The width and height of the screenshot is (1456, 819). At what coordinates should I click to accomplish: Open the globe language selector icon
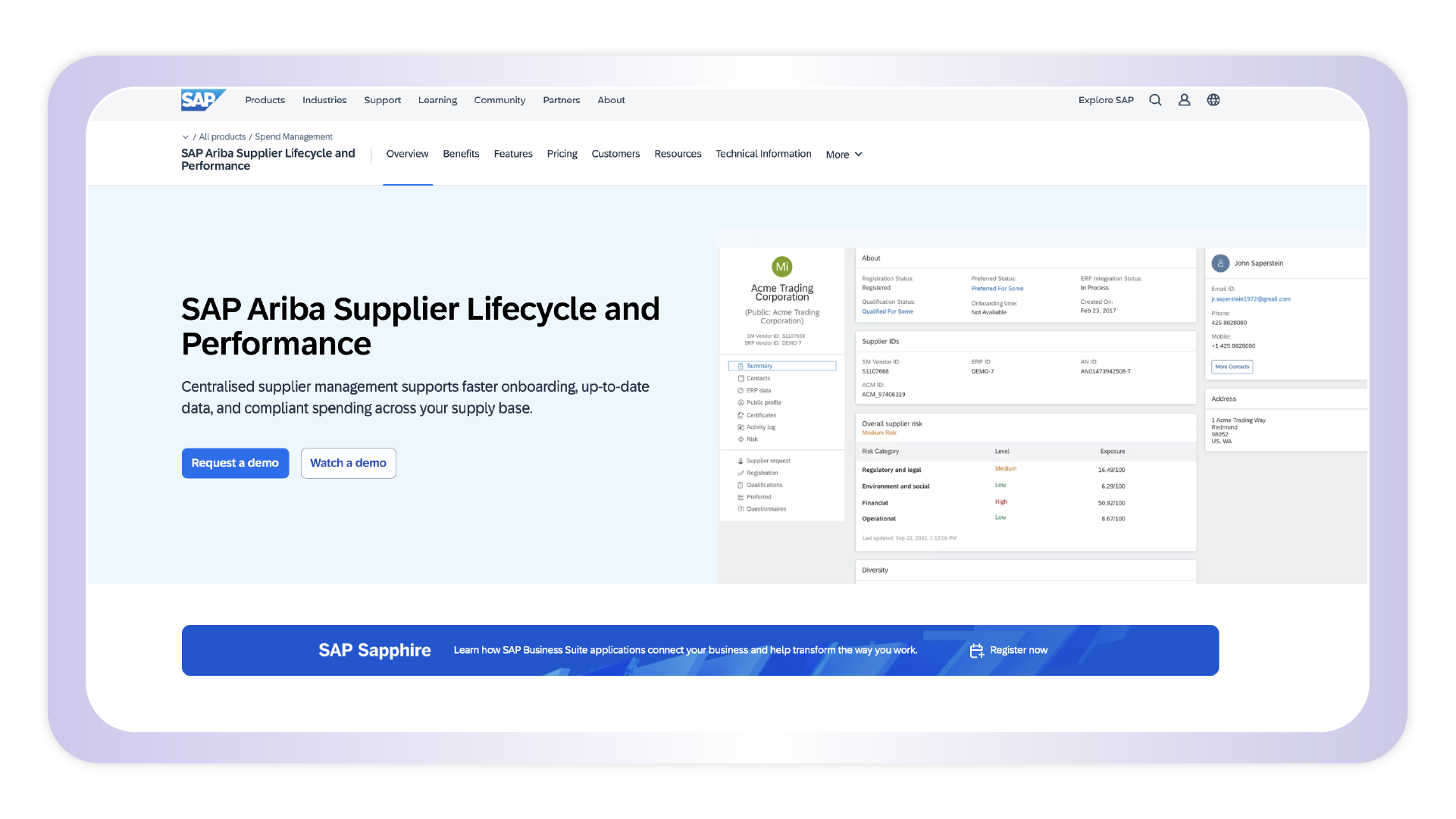pyautogui.click(x=1213, y=100)
